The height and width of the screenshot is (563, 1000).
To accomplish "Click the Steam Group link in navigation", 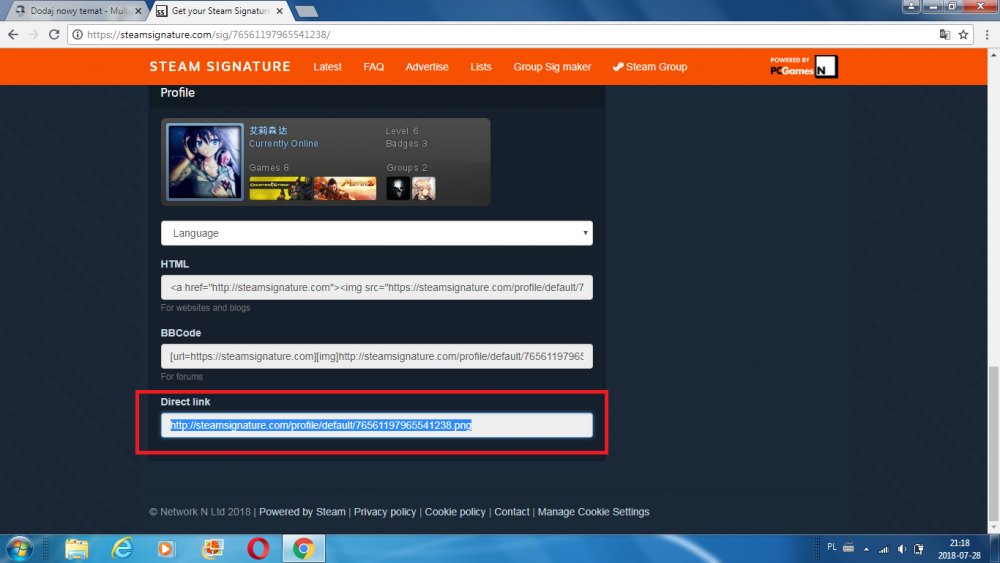I will 650,67.
